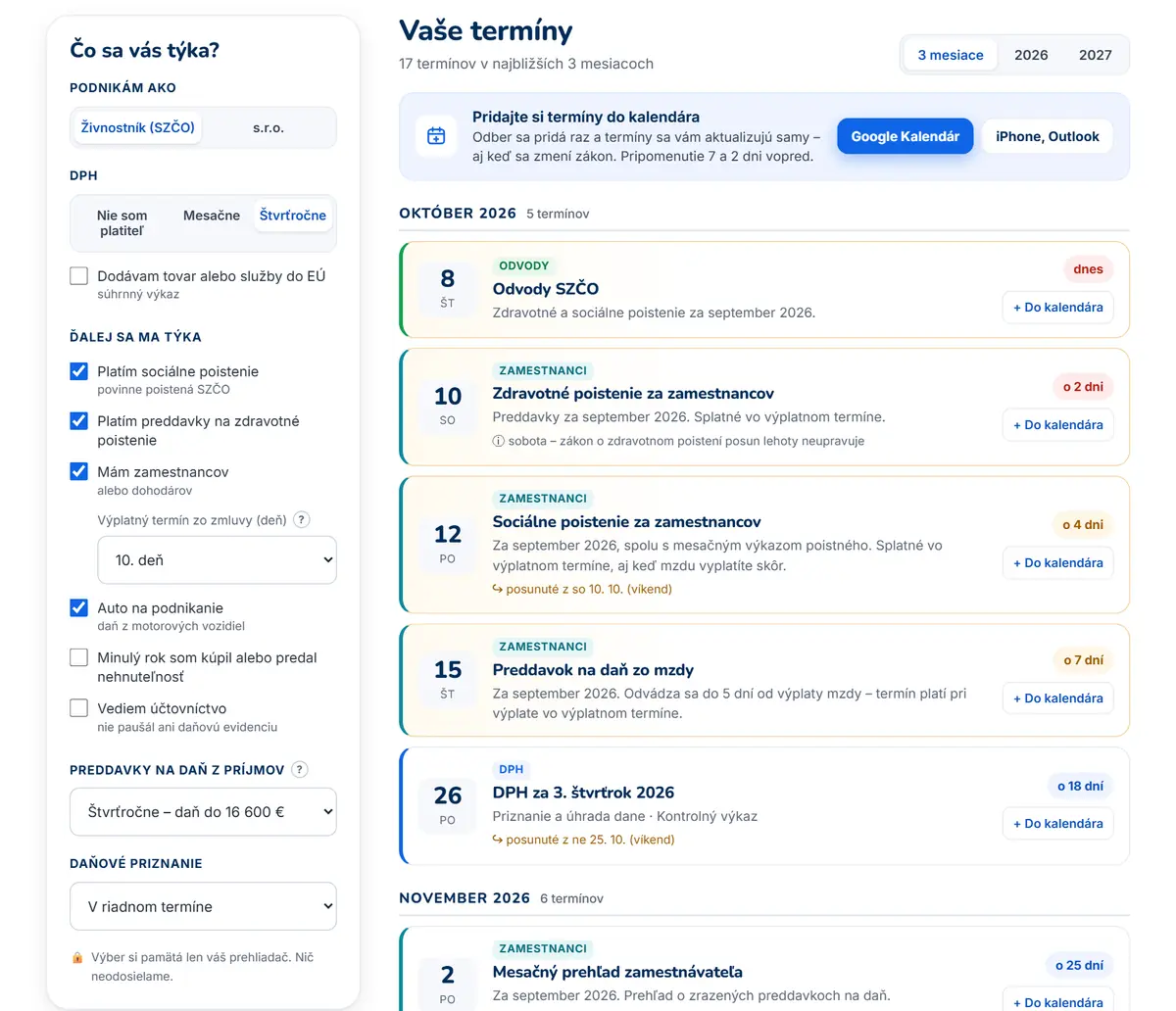1176x1011 pixels.
Task: Tick Minulý rok som kúpil alebo predal nehnuteľnosť
Action: 79,657
